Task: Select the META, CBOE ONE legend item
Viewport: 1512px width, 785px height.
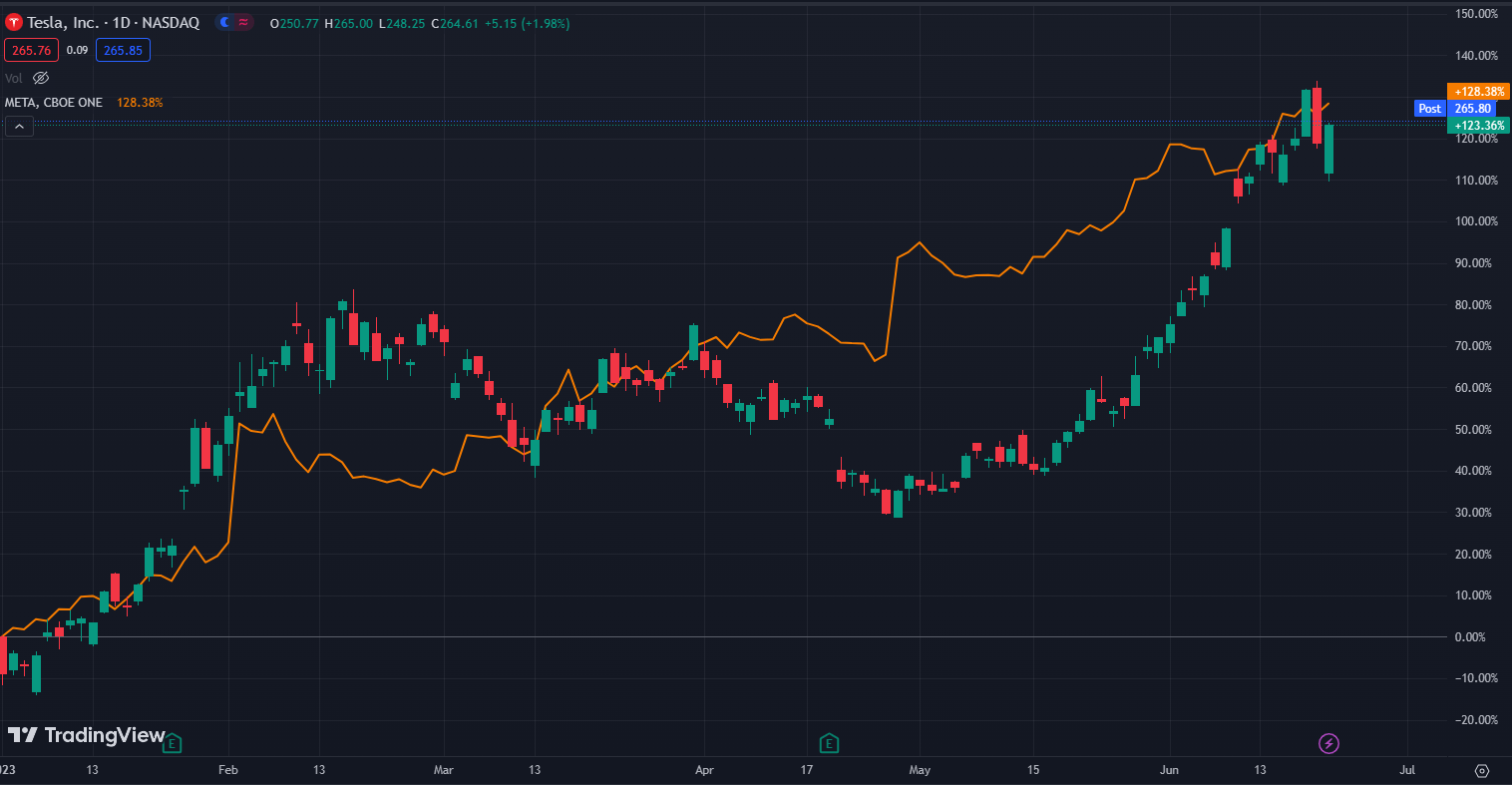Action: (54, 103)
